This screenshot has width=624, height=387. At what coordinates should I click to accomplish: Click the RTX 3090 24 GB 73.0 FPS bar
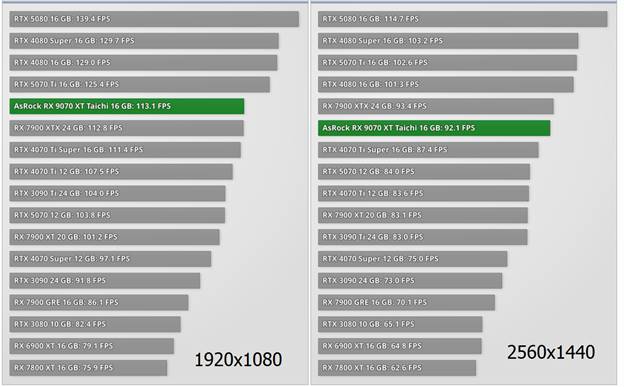410,281
